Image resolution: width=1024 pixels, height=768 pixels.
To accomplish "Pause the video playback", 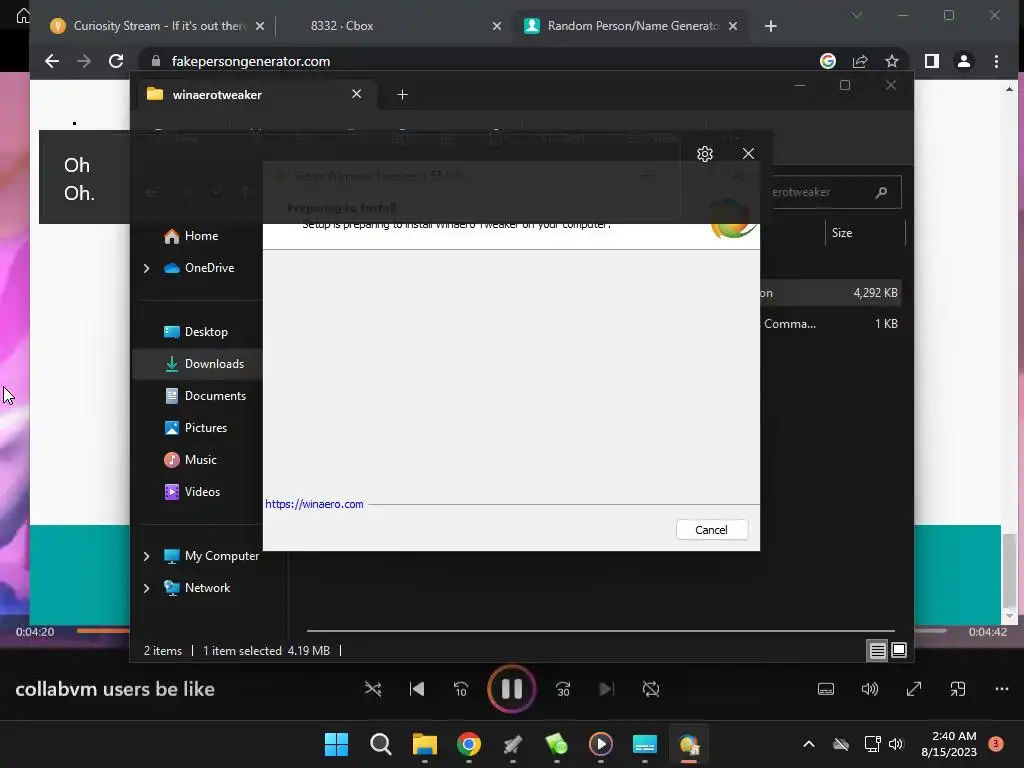I will pos(511,689).
